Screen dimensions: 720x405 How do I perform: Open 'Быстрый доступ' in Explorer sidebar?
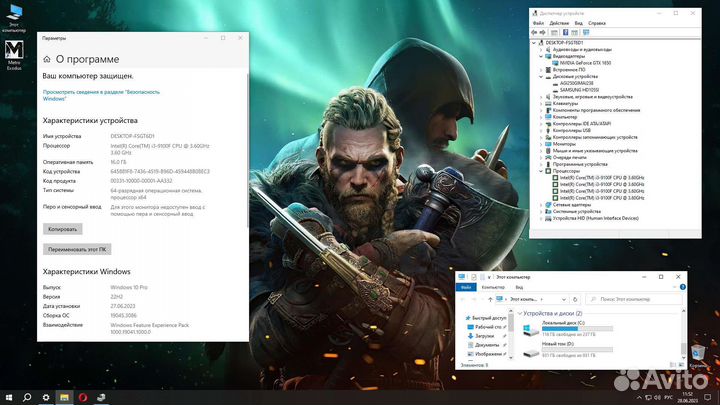[x=486, y=318]
